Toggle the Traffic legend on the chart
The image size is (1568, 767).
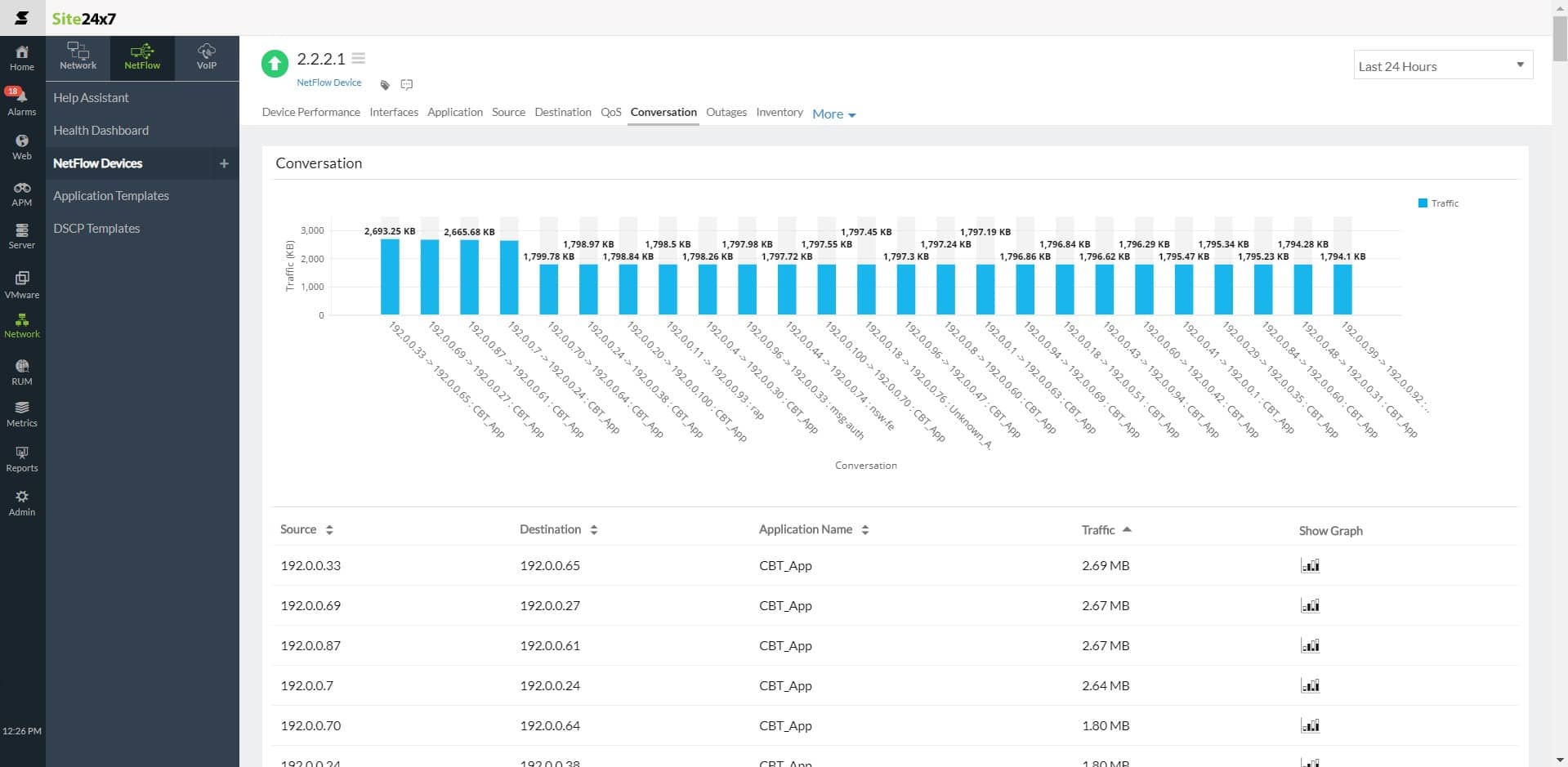pos(1438,203)
